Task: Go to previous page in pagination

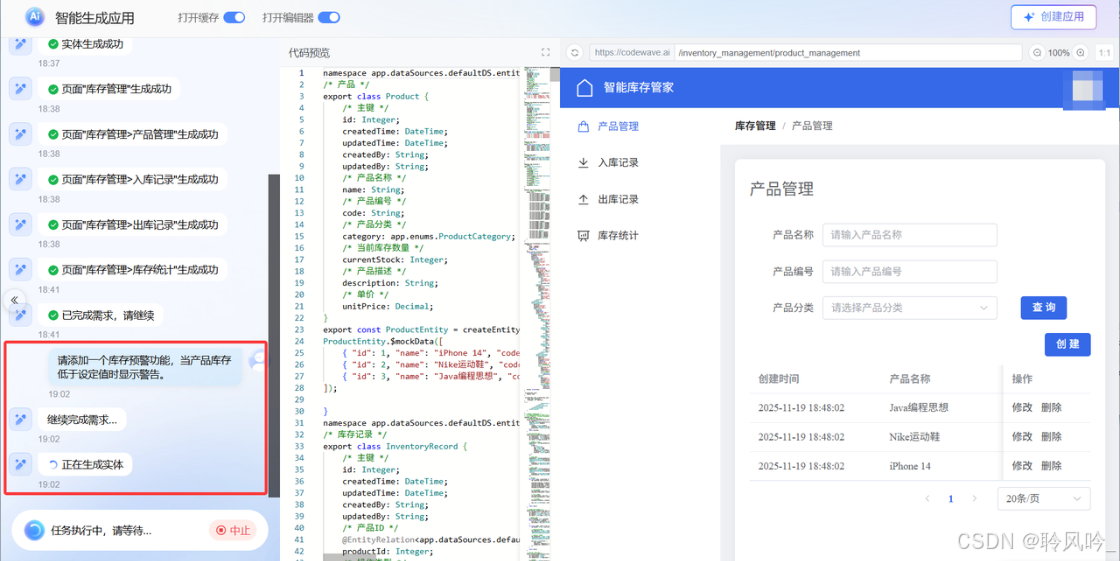Action: click(x=927, y=499)
